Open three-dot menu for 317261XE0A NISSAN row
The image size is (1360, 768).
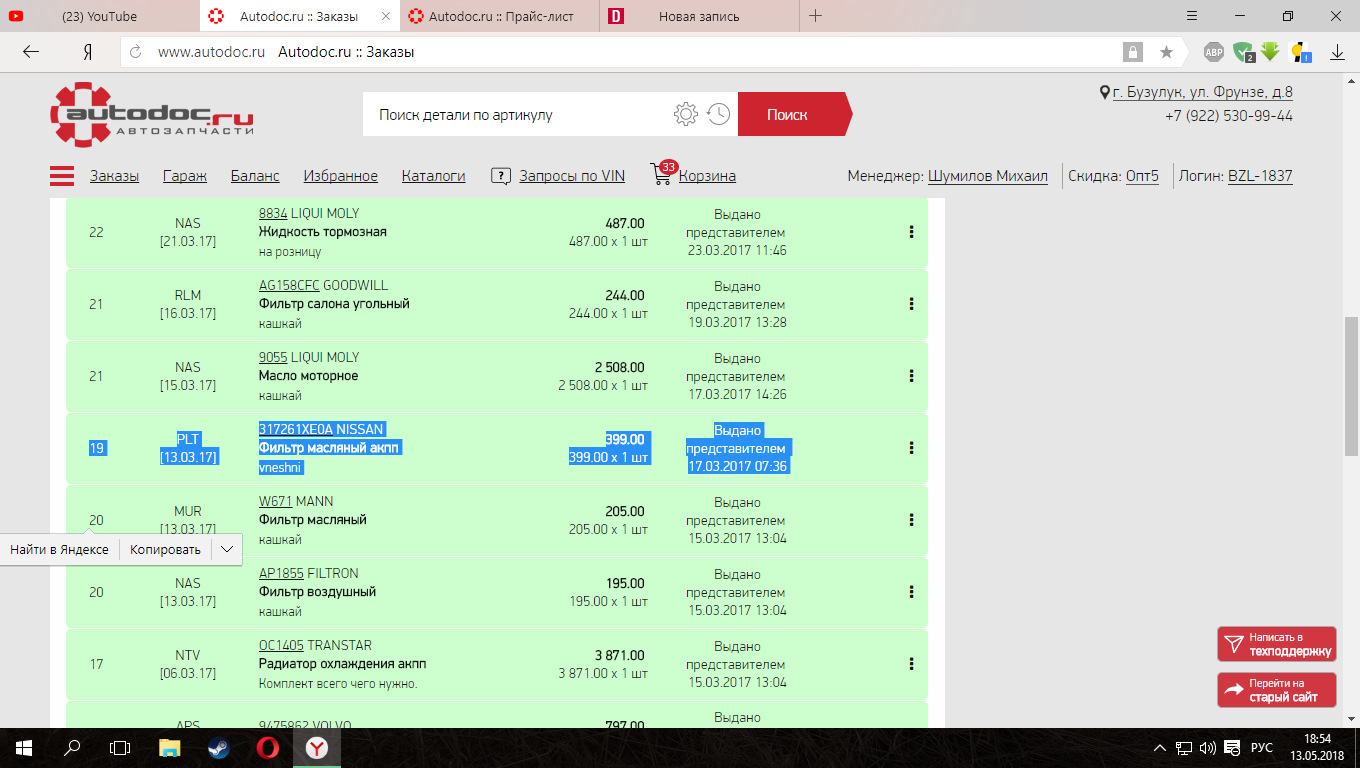[x=911, y=448]
